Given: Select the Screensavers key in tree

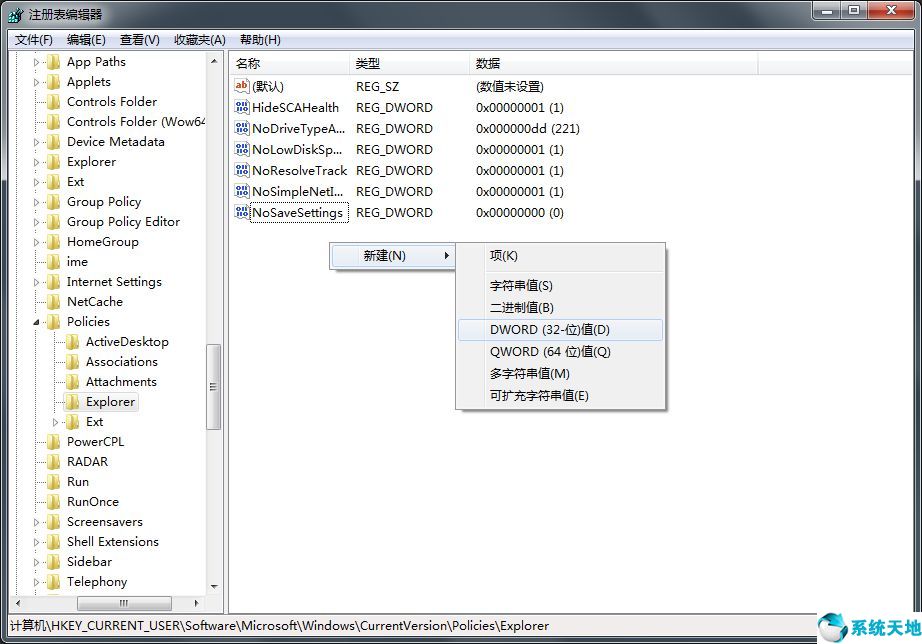Looking at the screenshot, I should (102, 521).
